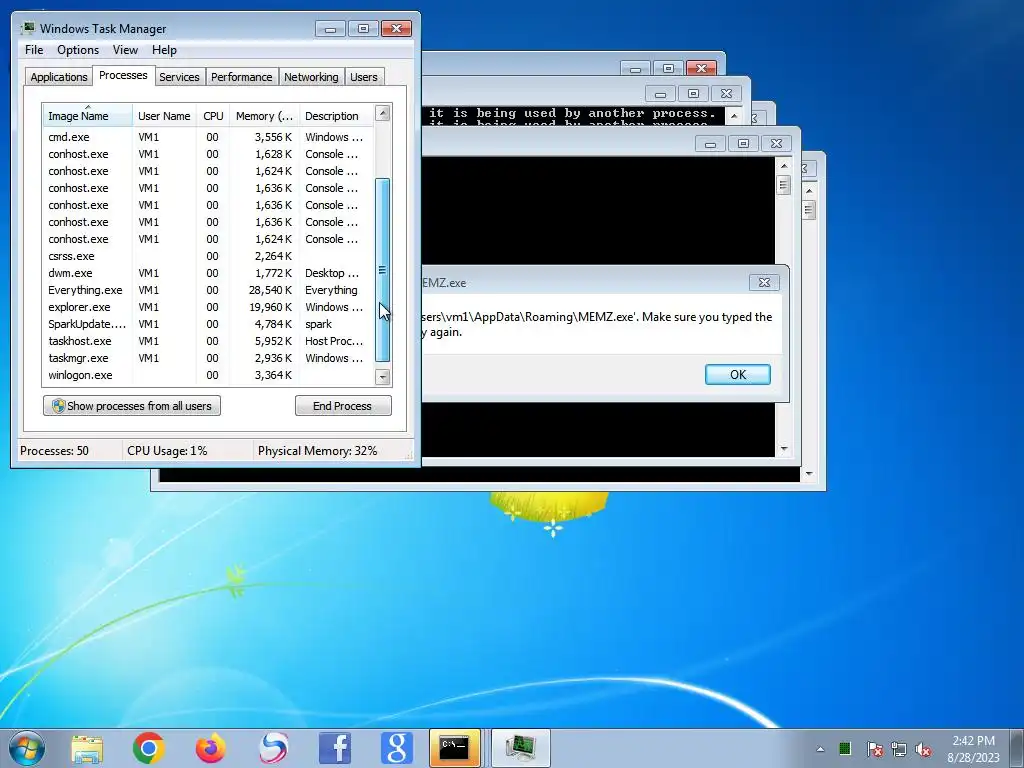Sort processes by Description column header

[x=336, y=116]
